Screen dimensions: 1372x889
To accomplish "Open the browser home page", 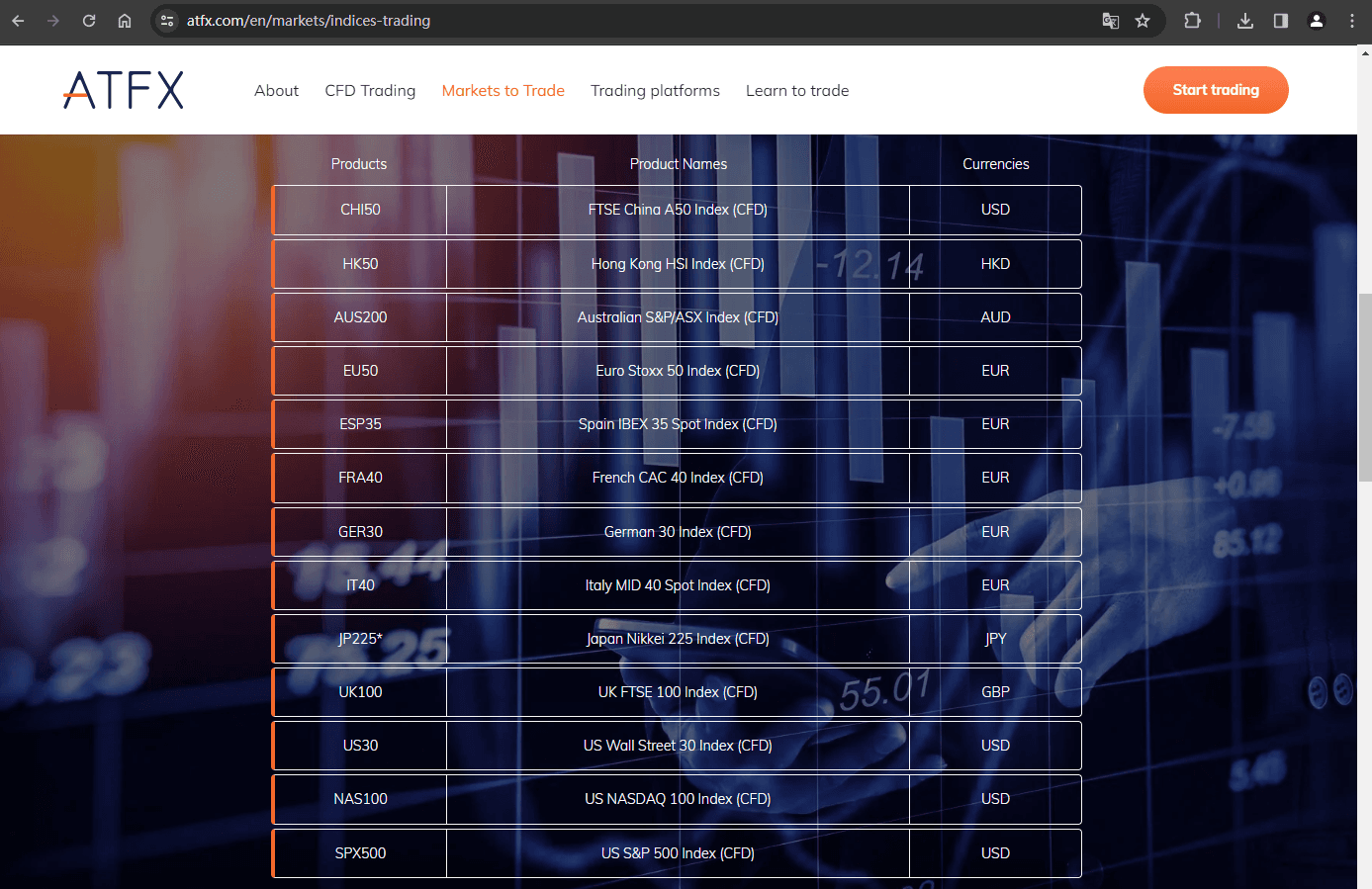I will coord(125,21).
